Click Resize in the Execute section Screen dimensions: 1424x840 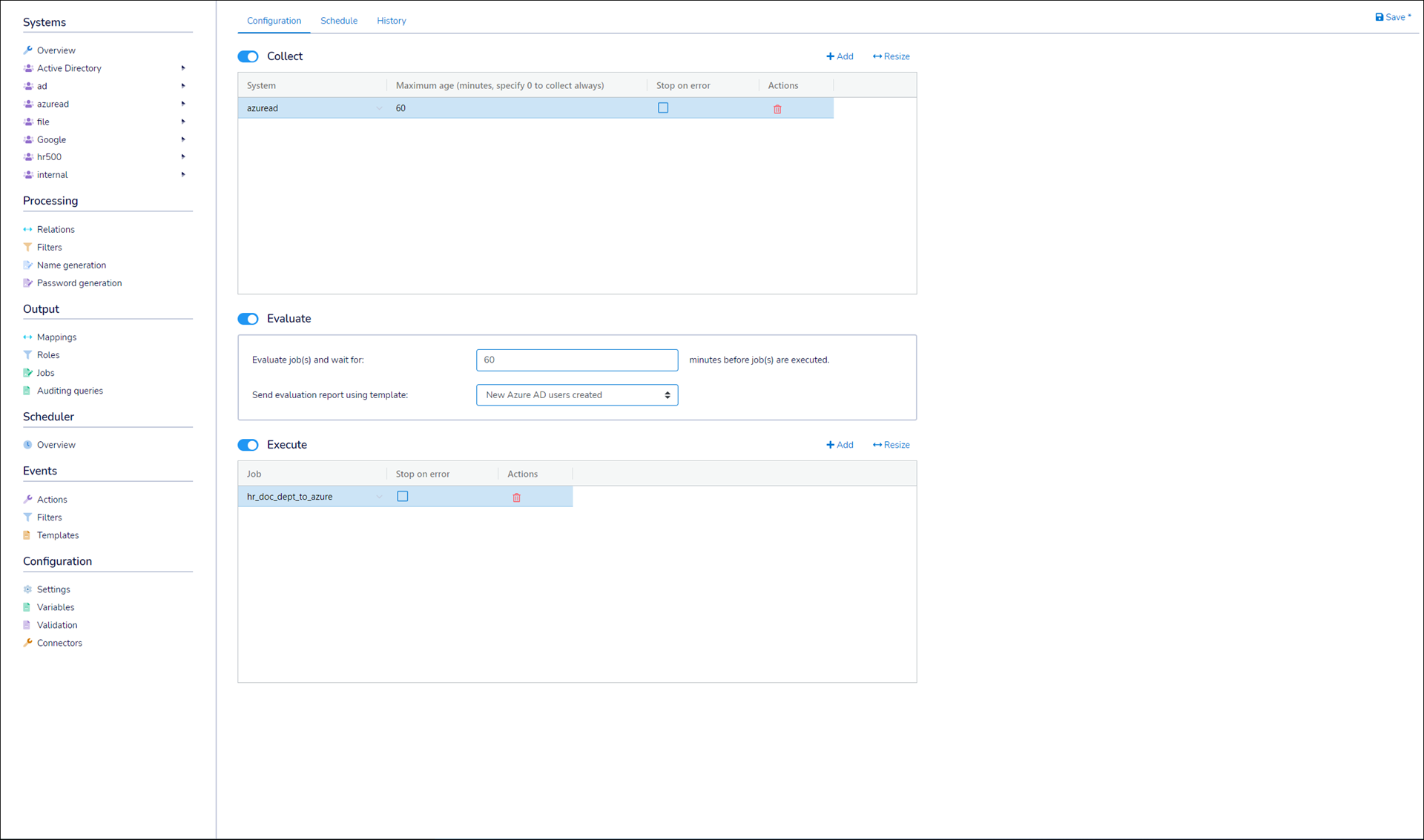click(891, 445)
